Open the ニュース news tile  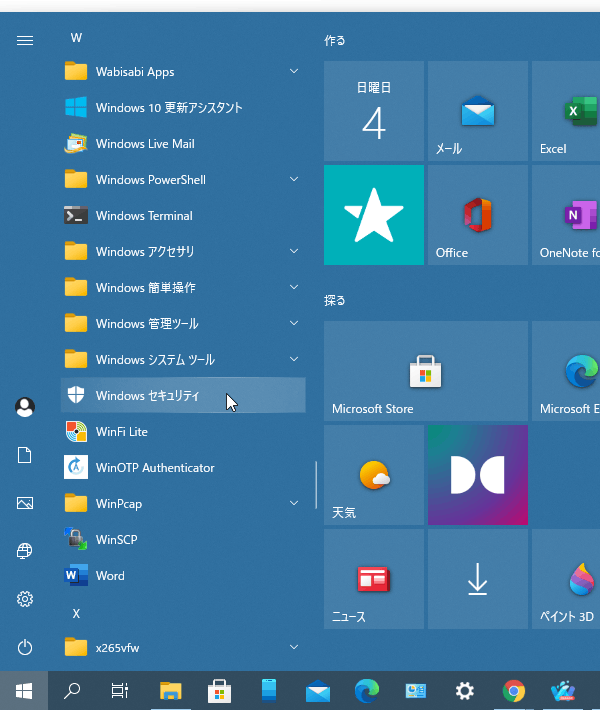point(374,579)
